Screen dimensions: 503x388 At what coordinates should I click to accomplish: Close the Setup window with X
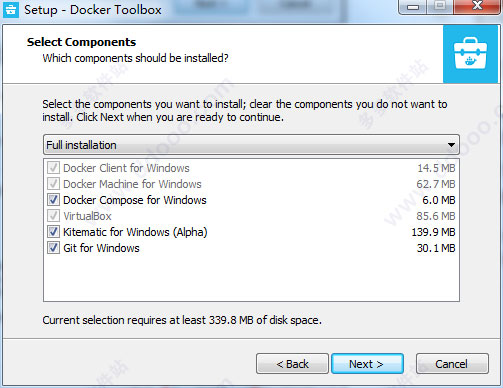477,6
